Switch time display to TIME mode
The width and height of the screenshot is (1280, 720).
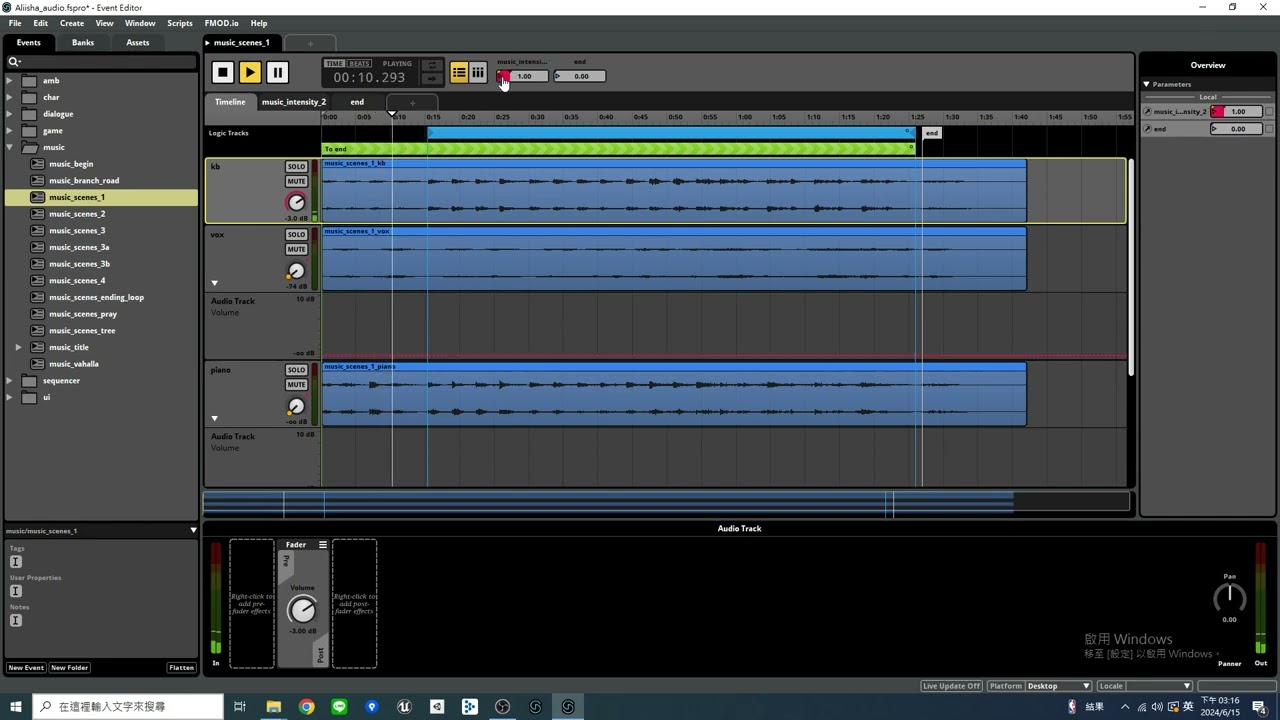[334, 63]
